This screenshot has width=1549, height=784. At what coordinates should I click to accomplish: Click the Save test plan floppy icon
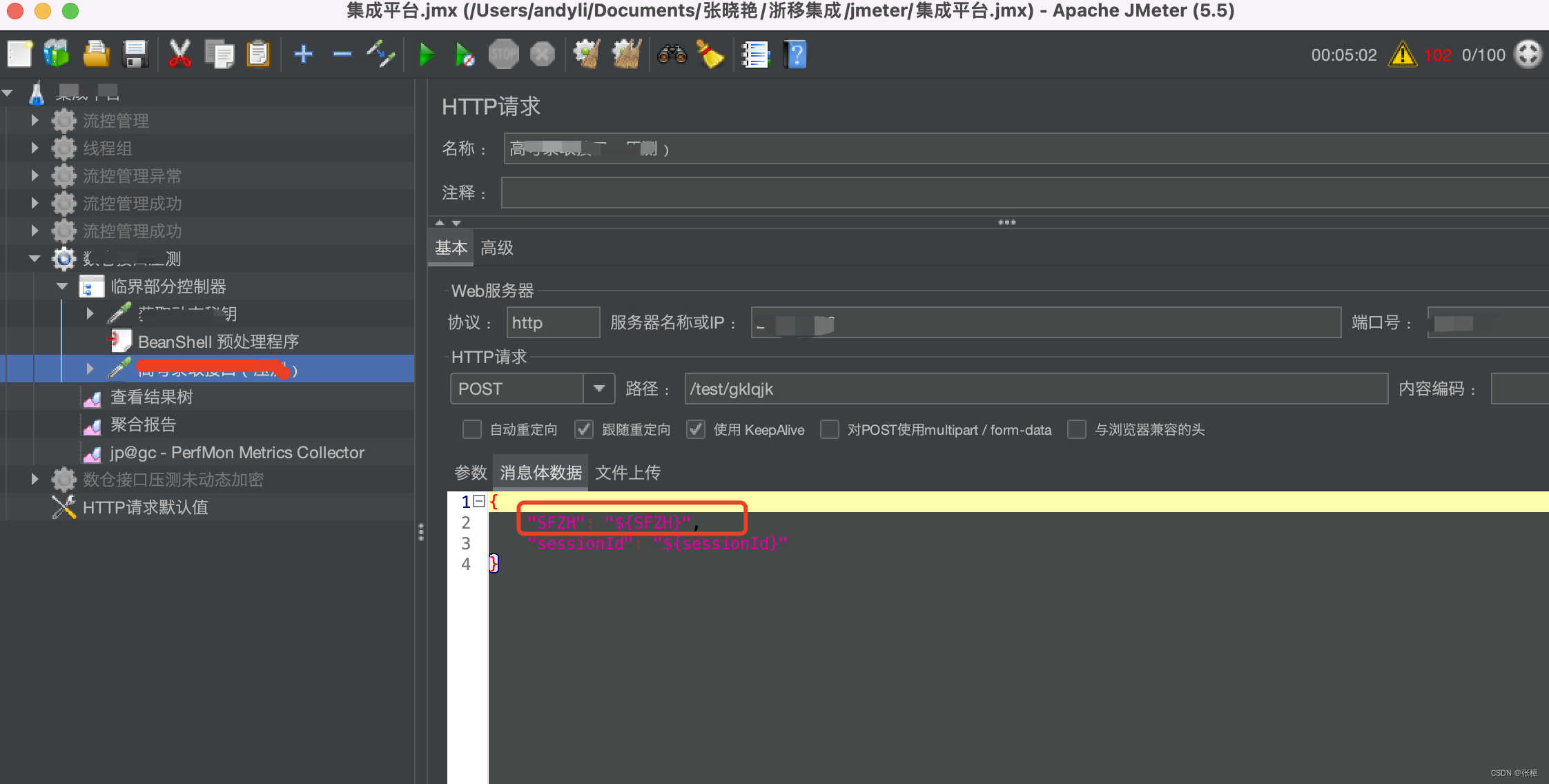pos(135,55)
